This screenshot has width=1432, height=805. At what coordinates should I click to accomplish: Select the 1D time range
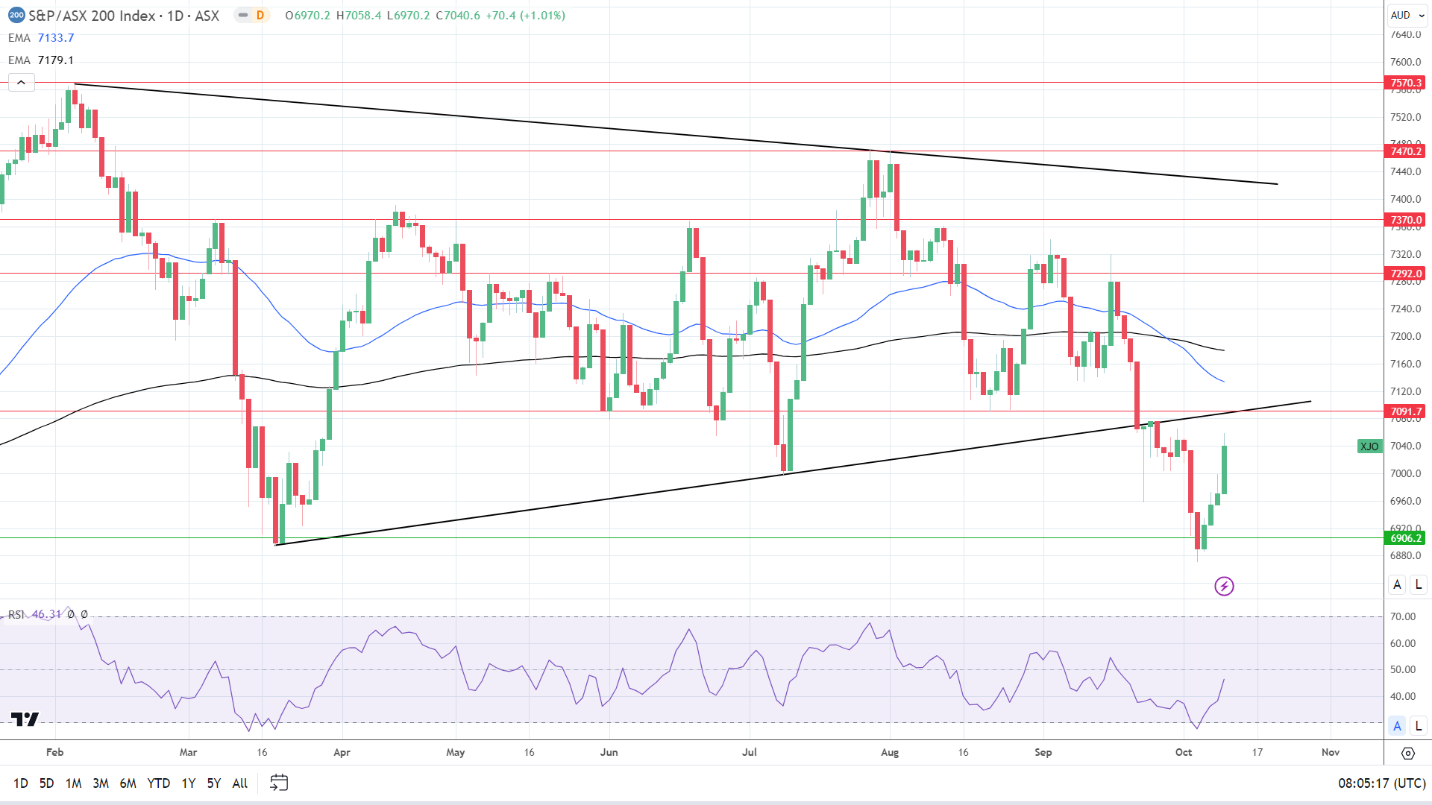coord(21,783)
